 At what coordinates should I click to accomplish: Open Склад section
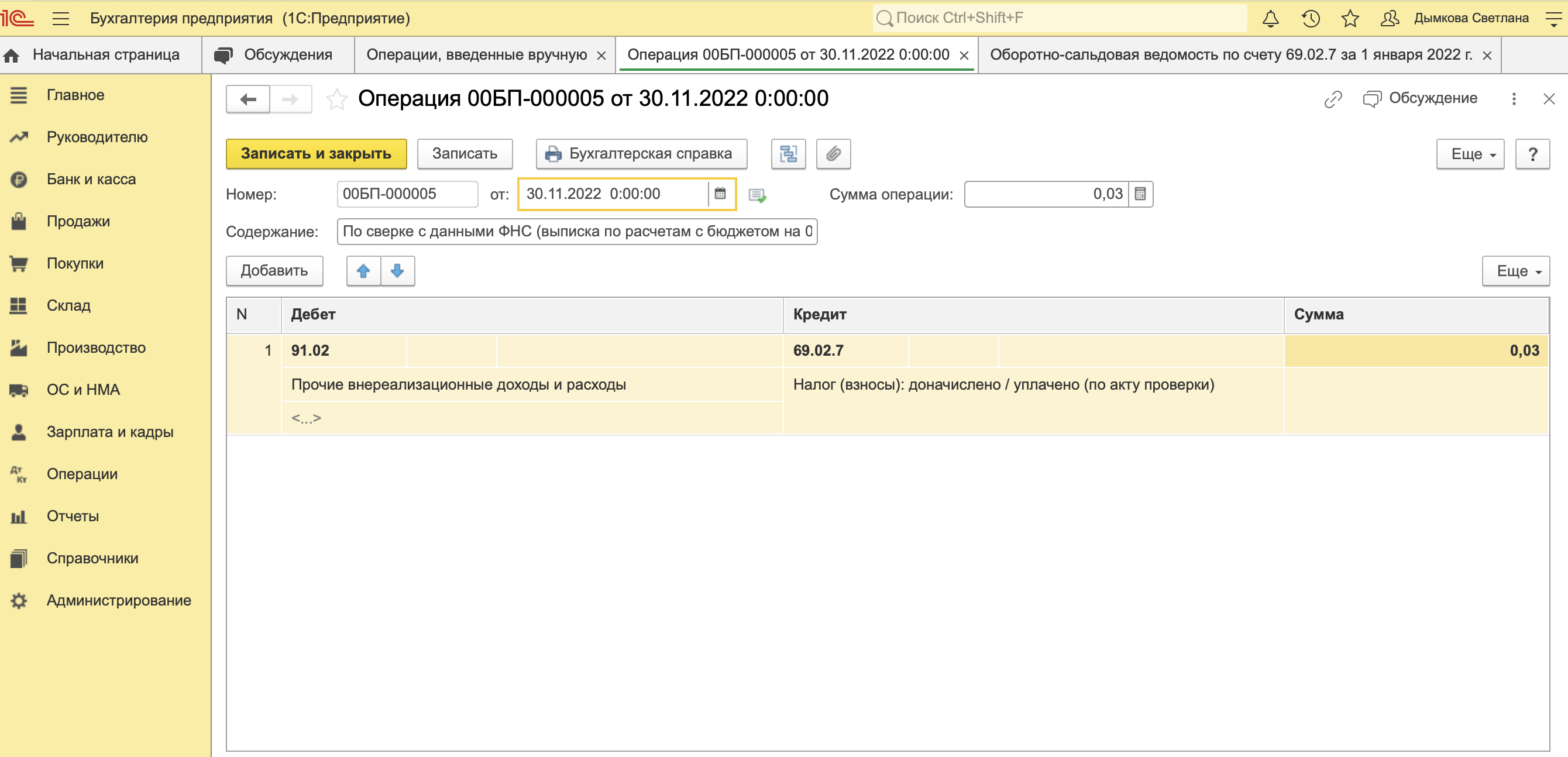(105, 305)
